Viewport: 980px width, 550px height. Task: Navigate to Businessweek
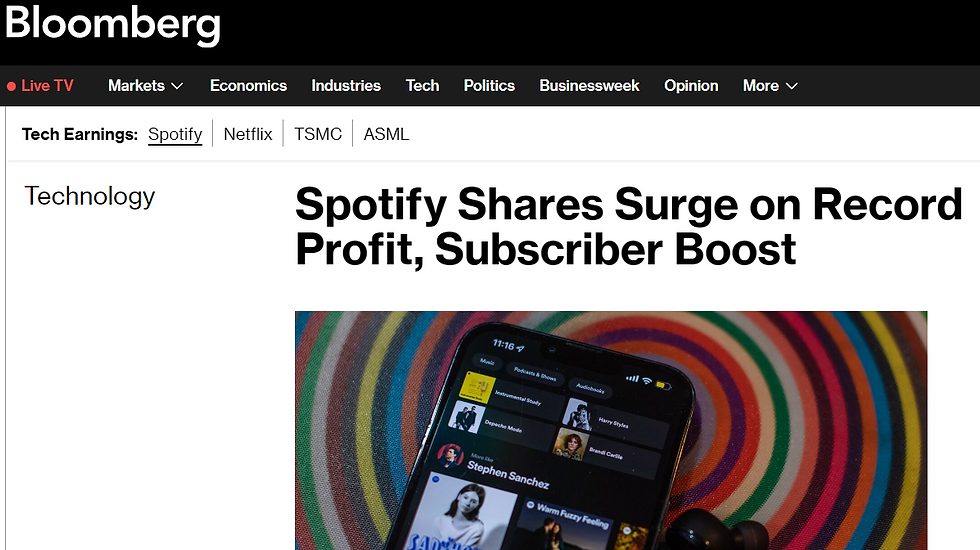point(589,86)
